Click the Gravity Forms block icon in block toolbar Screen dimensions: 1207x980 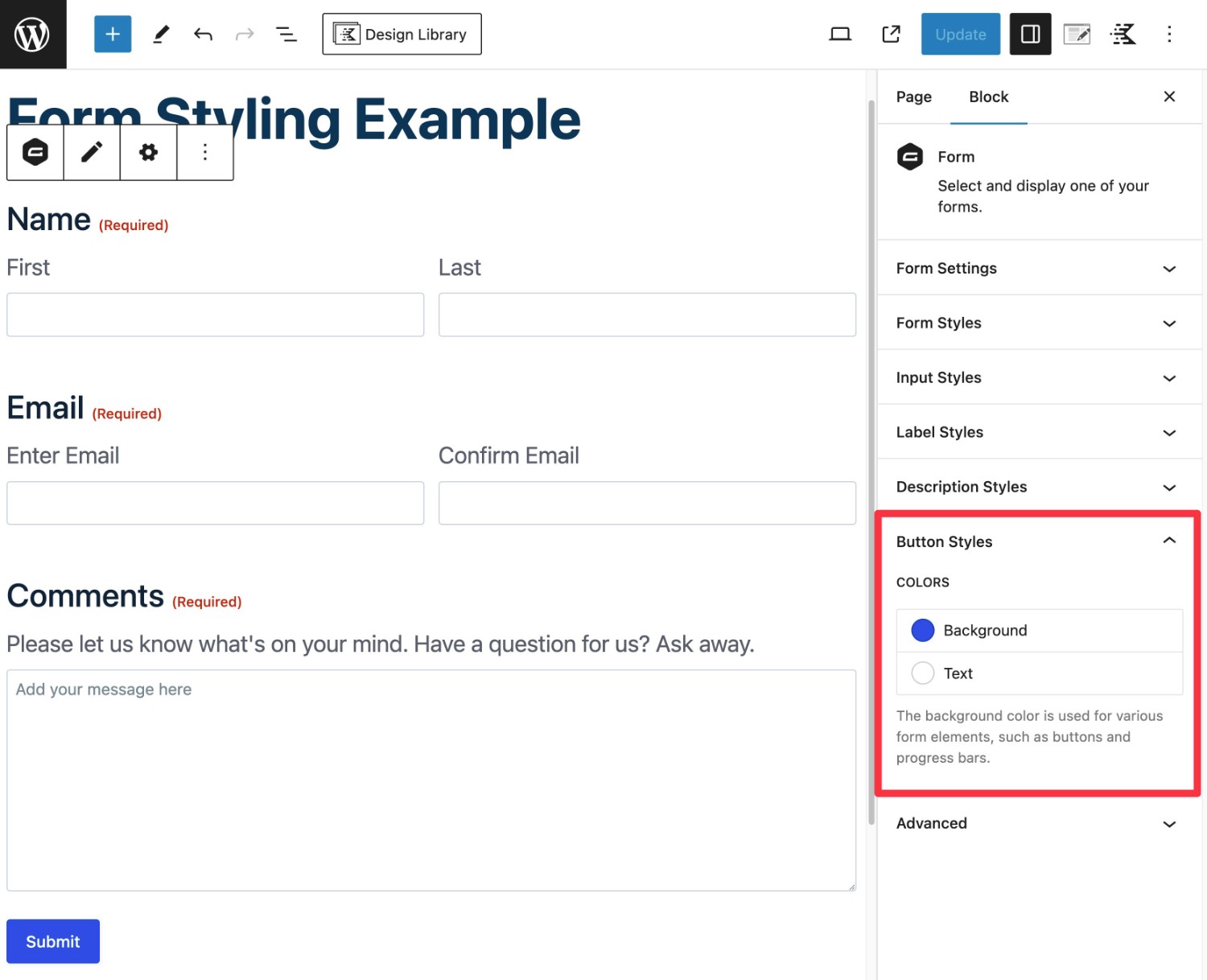click(x=35, y=152)
